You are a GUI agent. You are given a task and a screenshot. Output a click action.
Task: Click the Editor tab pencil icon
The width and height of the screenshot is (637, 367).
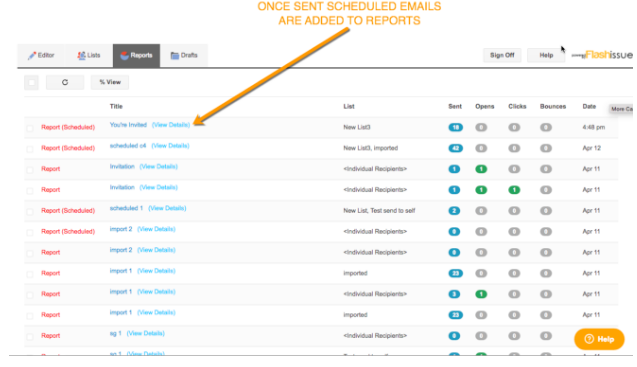point(32,55)
